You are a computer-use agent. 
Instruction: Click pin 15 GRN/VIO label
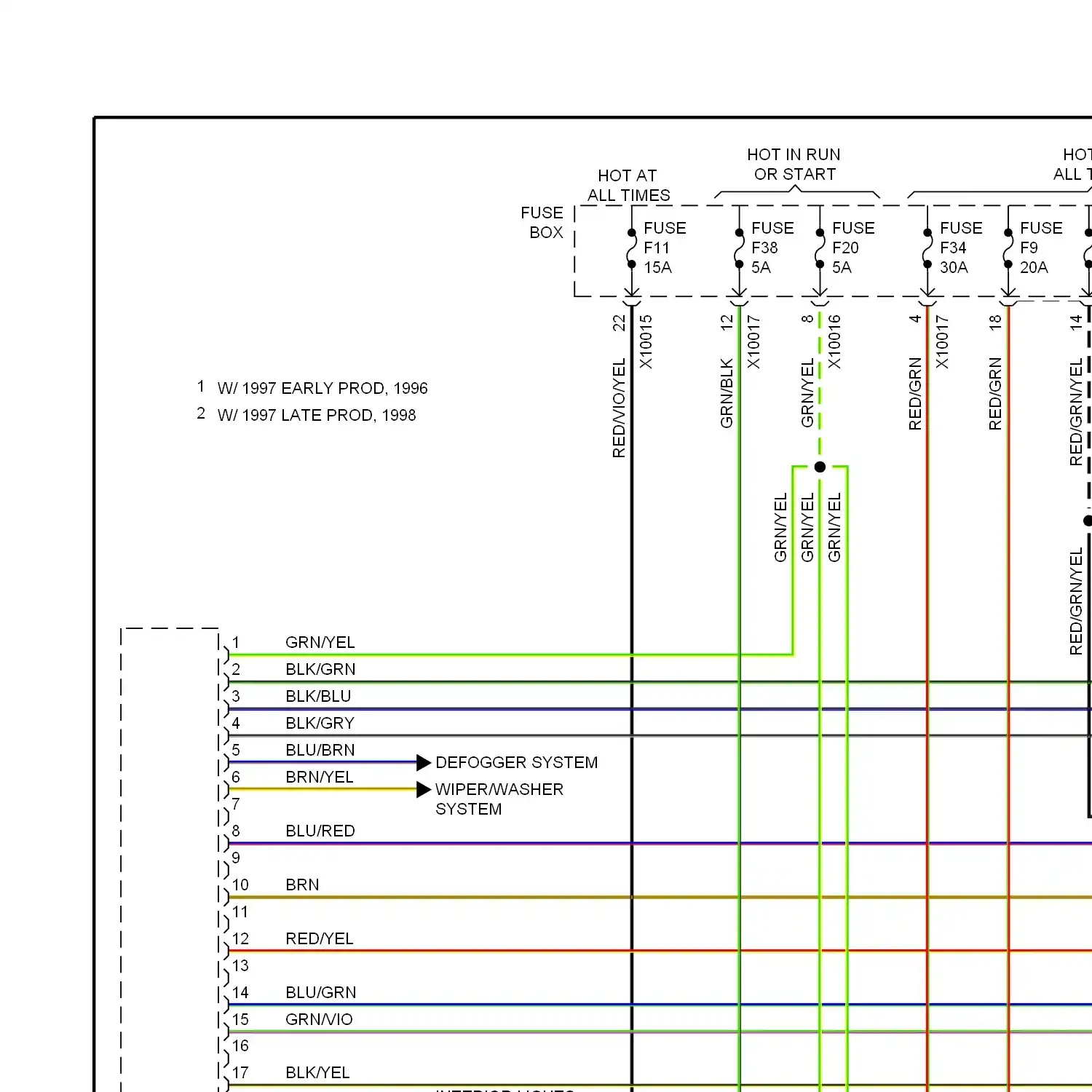[x=319, y=1019]
